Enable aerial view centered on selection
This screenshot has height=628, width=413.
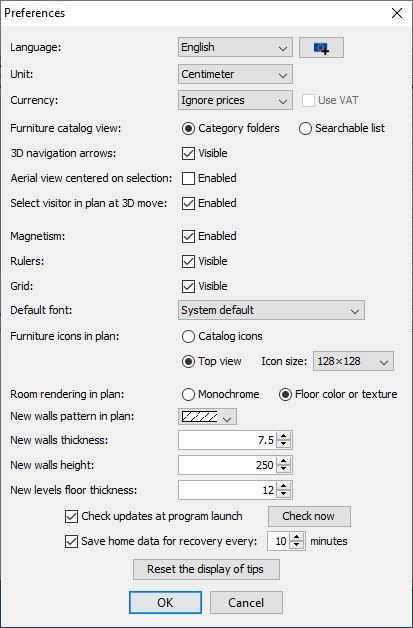point(188,178)
